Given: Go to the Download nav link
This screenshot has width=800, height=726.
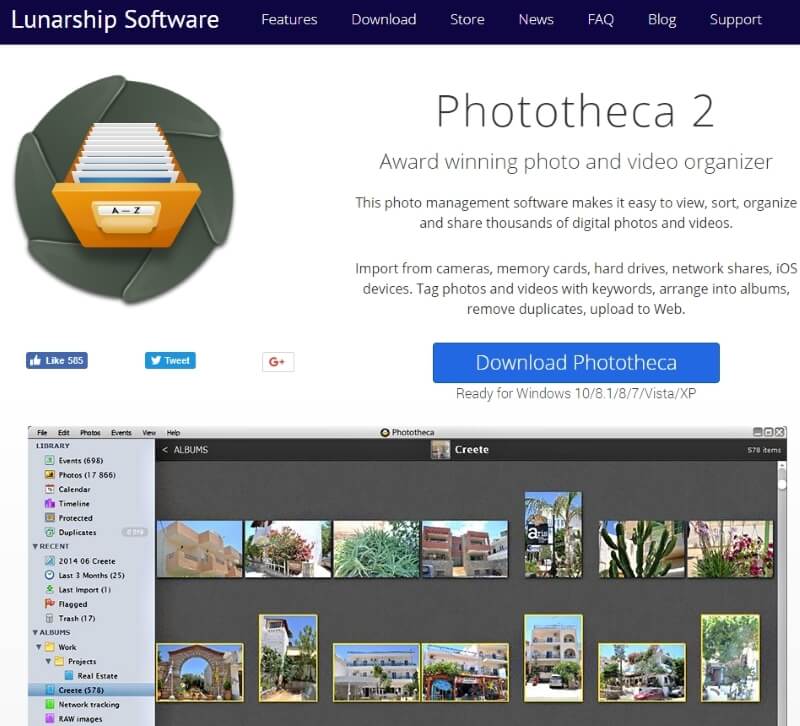Looking at the screenshot, I should (x=384, y=20).
